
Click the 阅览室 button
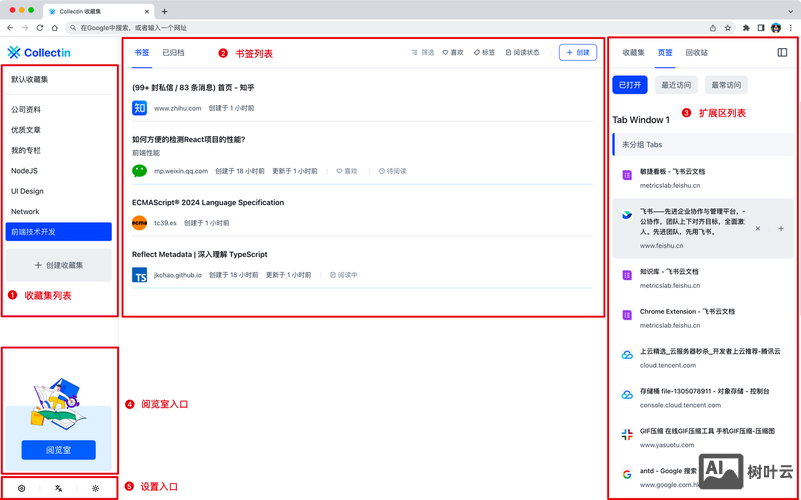[x=59, y=450]
